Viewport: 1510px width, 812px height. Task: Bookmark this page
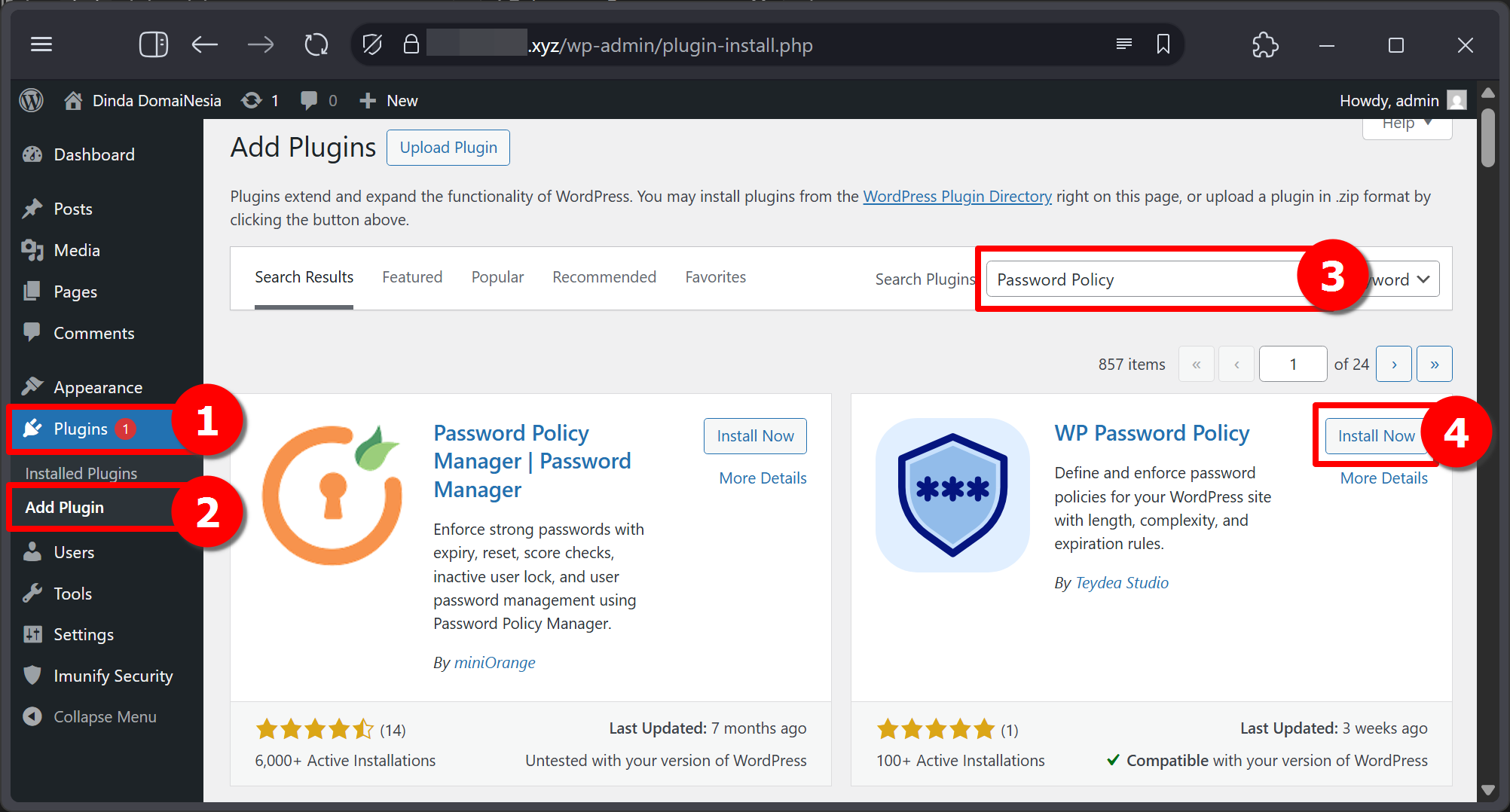(1163, 44)
